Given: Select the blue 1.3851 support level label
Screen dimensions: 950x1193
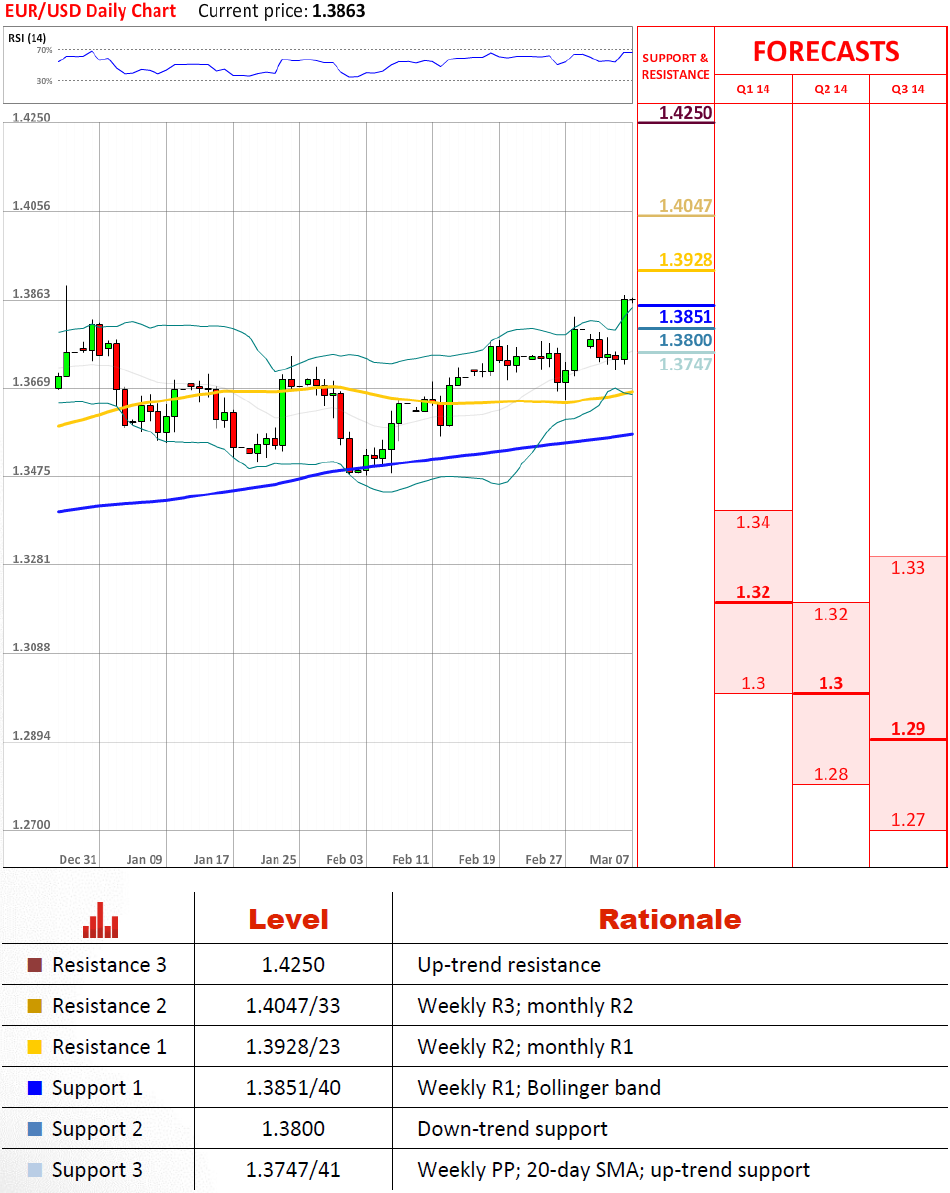Looking at the screenshot, I should (x=685, y=317).
